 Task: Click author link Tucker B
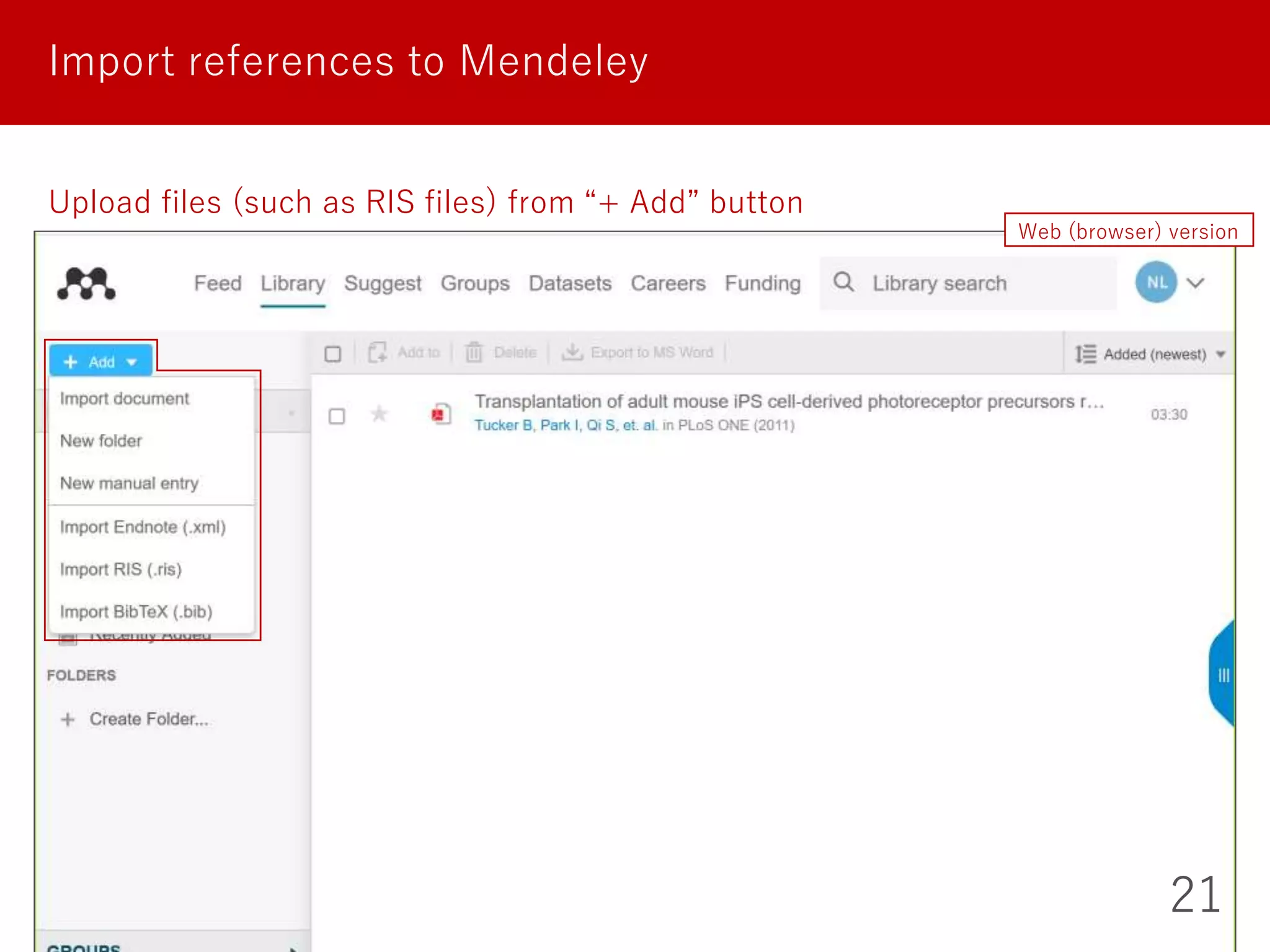coord(503,425)
